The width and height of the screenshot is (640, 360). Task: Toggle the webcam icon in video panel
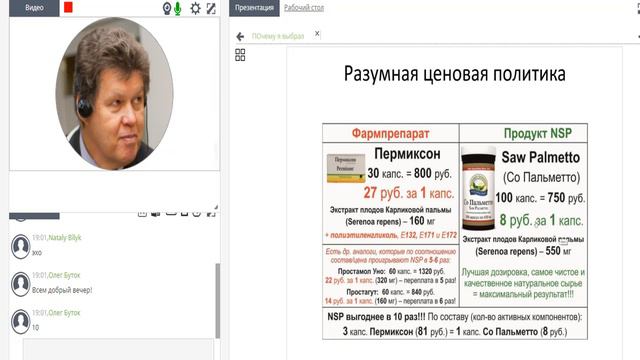click(x=167, y=9)
